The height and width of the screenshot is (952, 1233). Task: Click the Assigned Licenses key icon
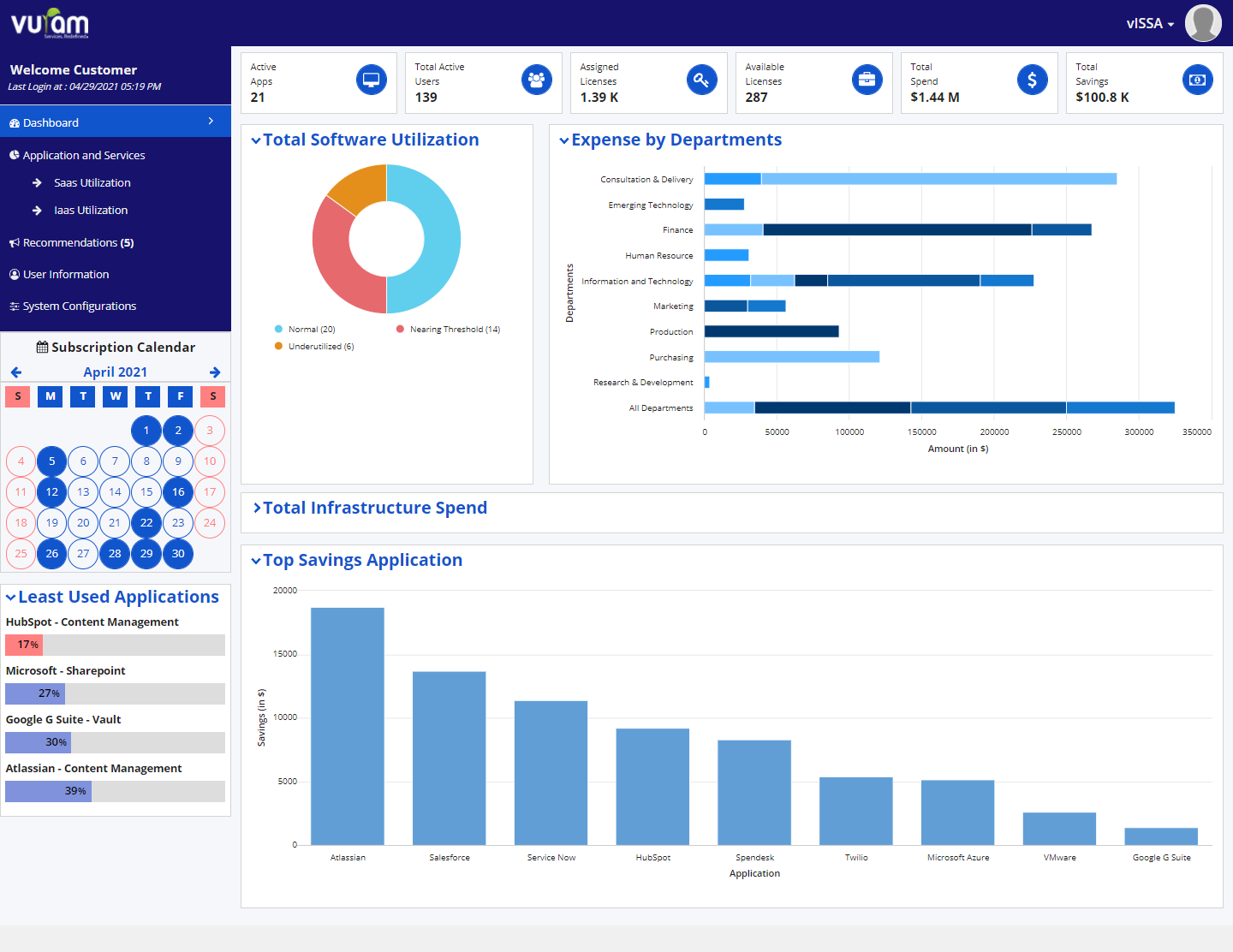pos(701,80)
